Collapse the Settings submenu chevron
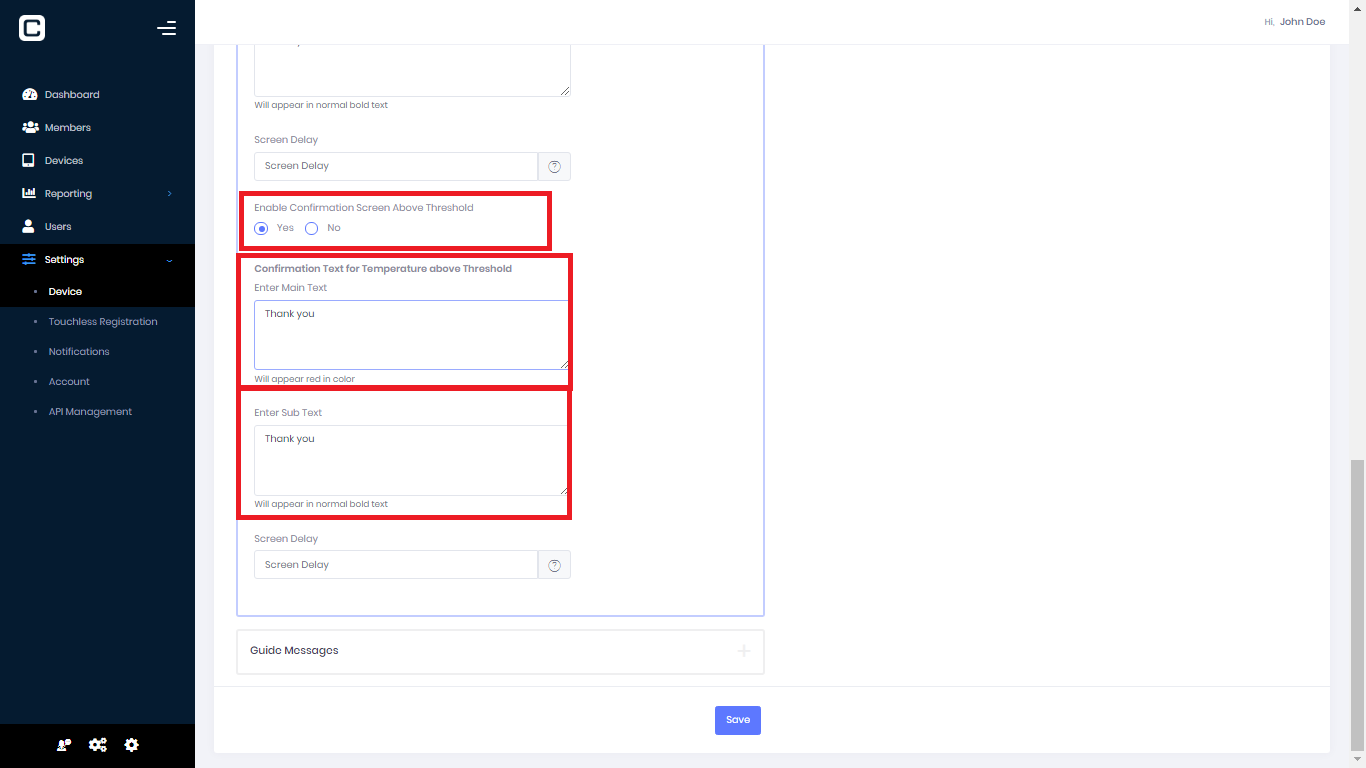Viewport: 1366px width, 768px height. (x=168, y=259)
